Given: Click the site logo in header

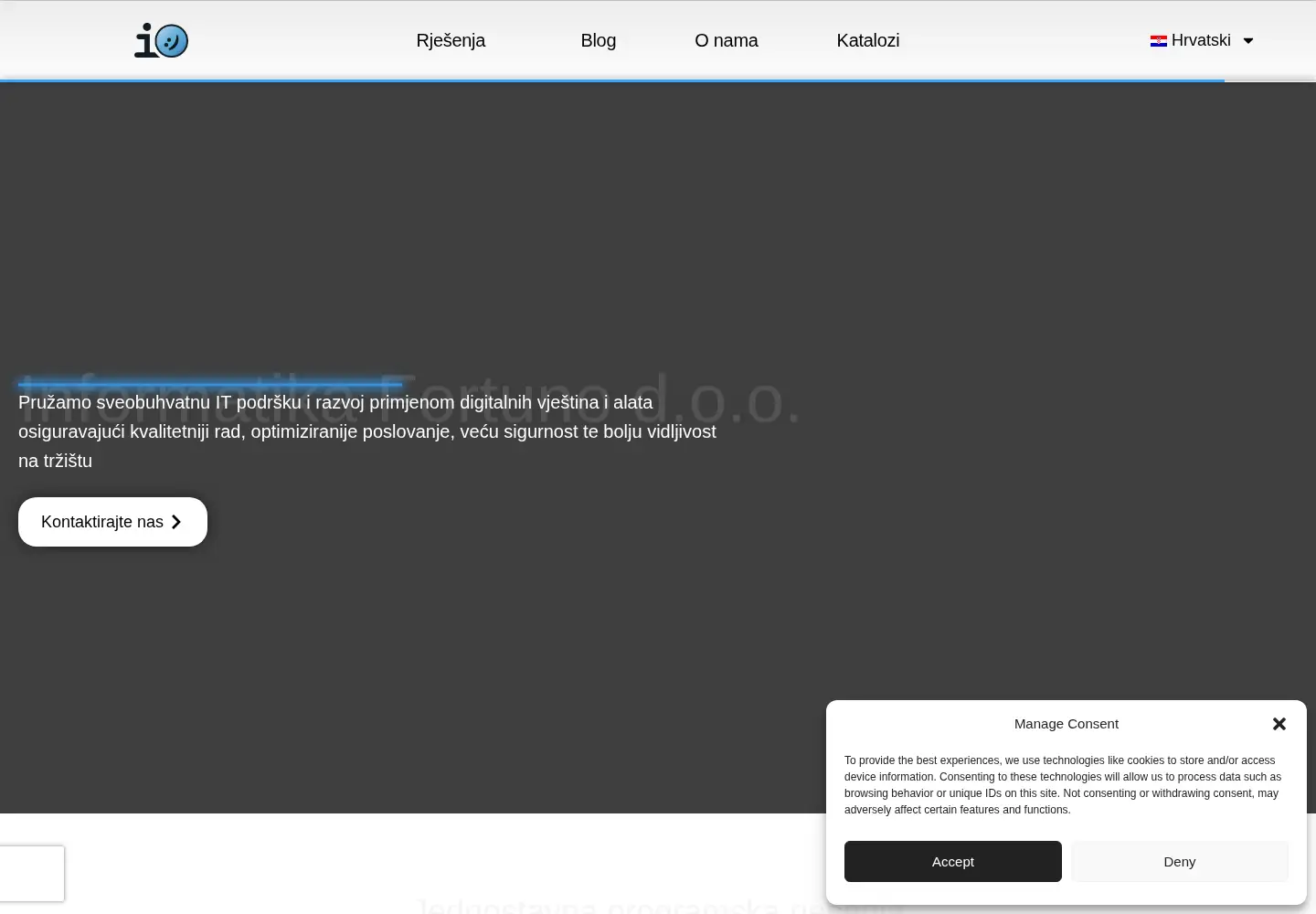Looking at the screenshot, I should pos(162,40).
